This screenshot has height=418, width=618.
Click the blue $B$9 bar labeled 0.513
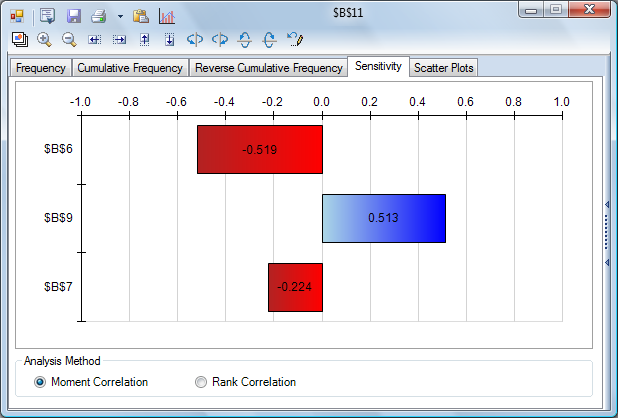pos(383,218)
